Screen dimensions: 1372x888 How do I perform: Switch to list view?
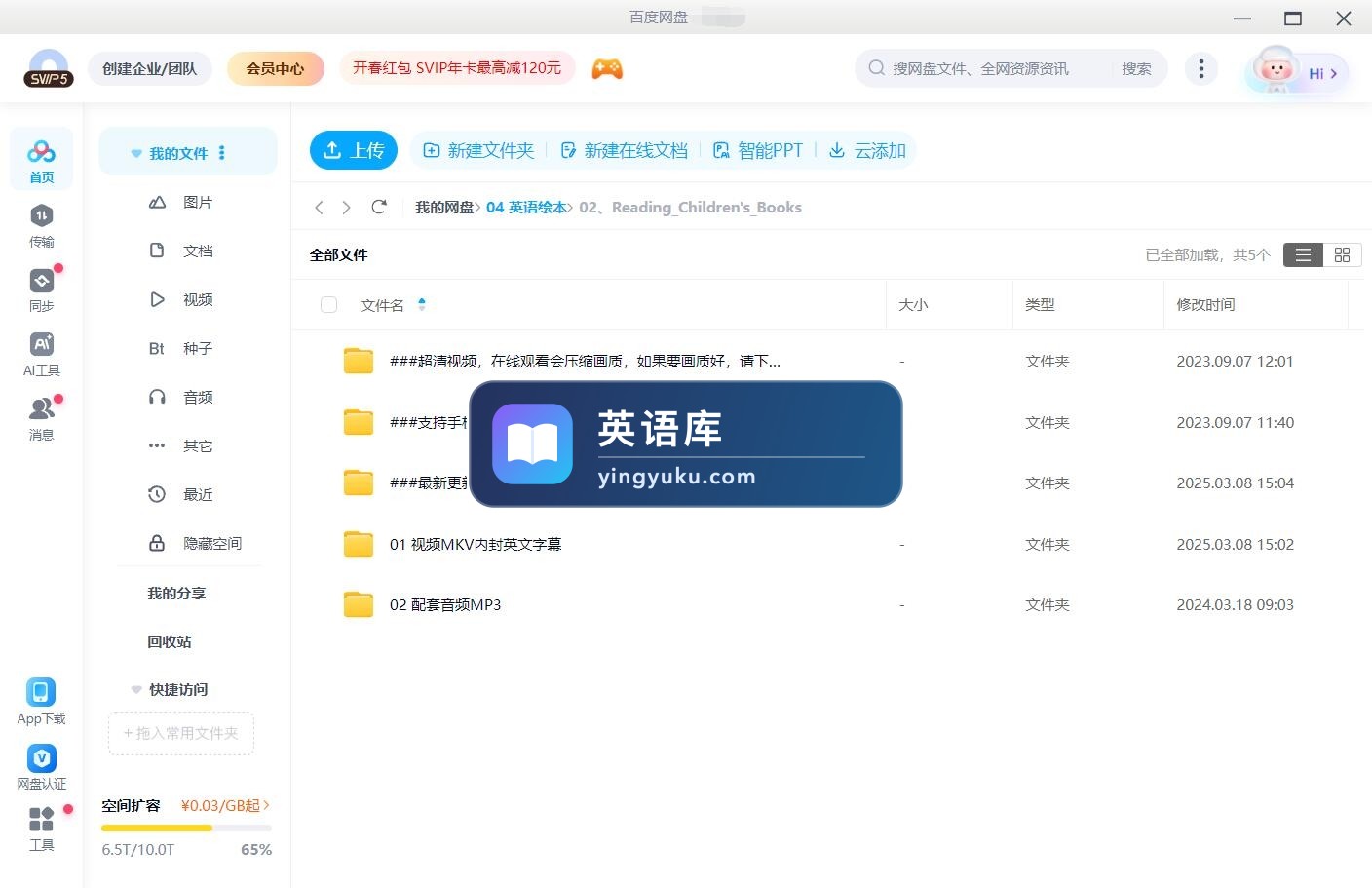pos(1303,254)
